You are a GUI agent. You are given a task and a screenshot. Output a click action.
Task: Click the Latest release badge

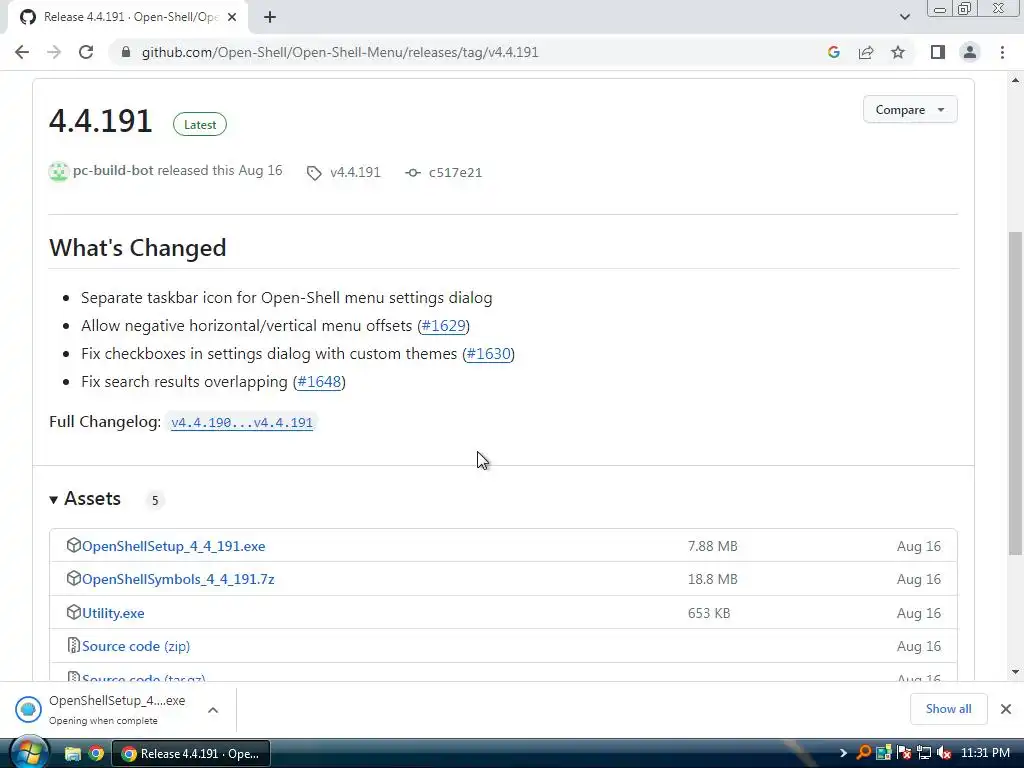(200, 124)
